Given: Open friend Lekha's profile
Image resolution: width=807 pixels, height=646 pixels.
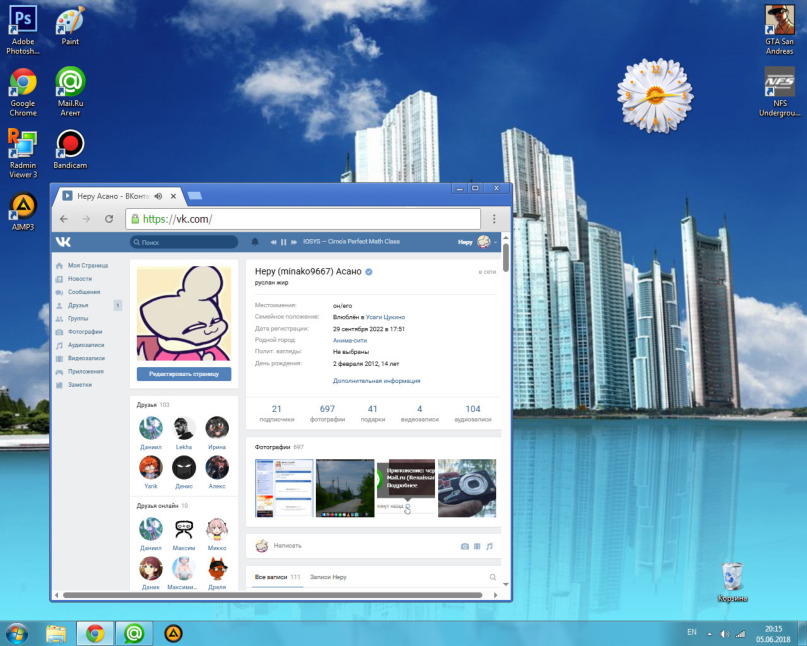Looking at the screenshot, I should (184, 433).
